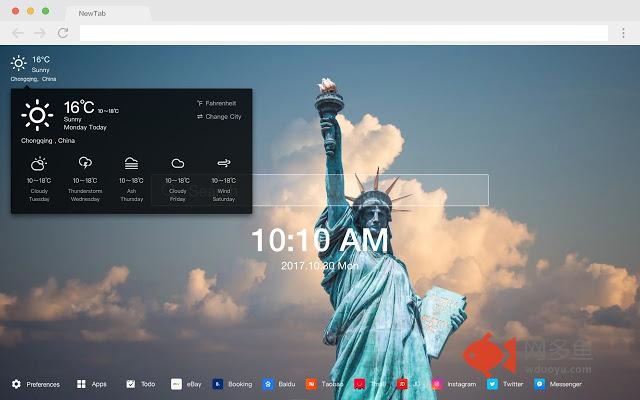
Task: Open the Apps grid
Action: coord(82,384)
